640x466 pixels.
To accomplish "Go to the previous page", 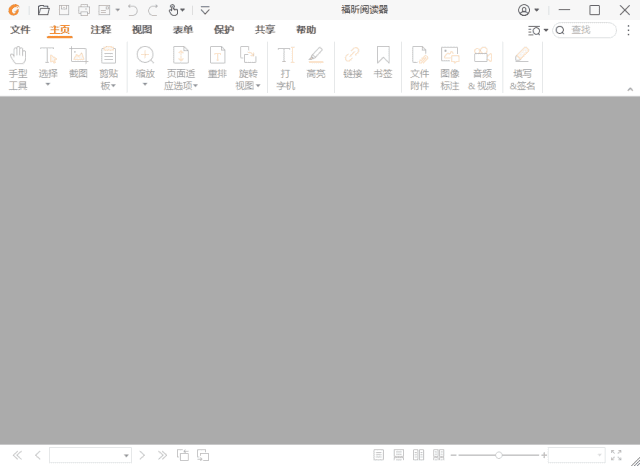I will [38, 455].
